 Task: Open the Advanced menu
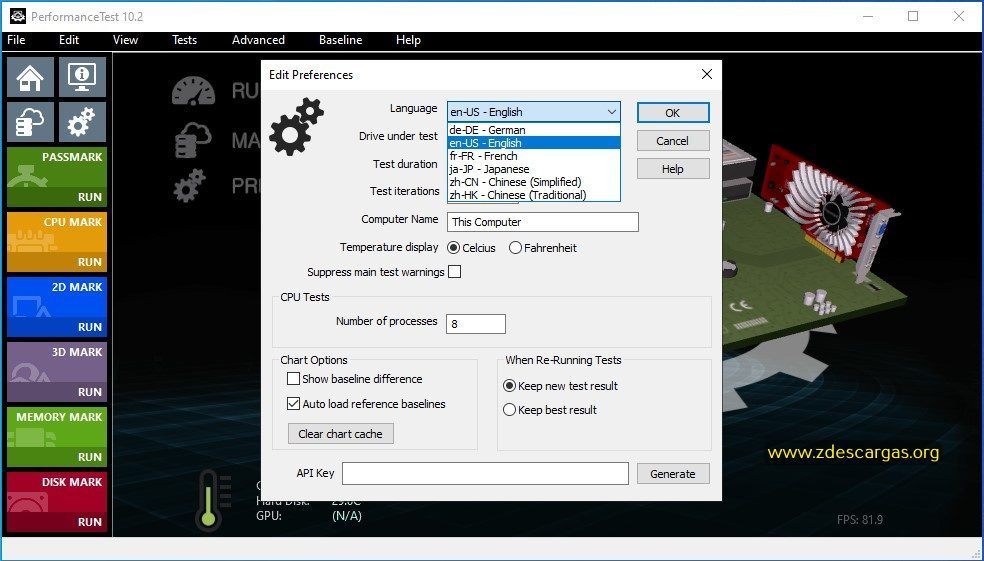tap(258, 40)
